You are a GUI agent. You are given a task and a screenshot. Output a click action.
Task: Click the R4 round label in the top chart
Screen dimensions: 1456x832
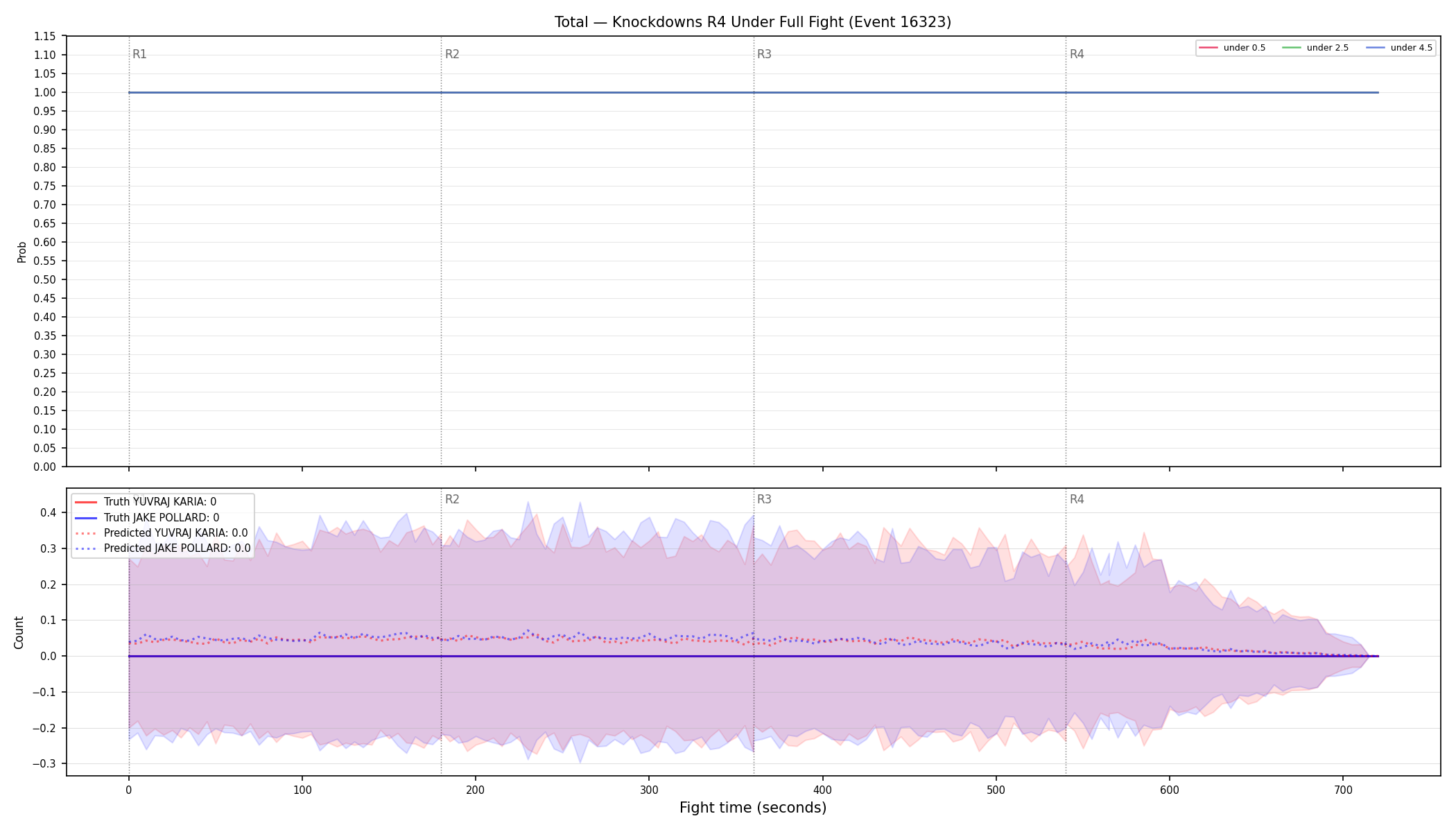click(x=1077, y=54)
